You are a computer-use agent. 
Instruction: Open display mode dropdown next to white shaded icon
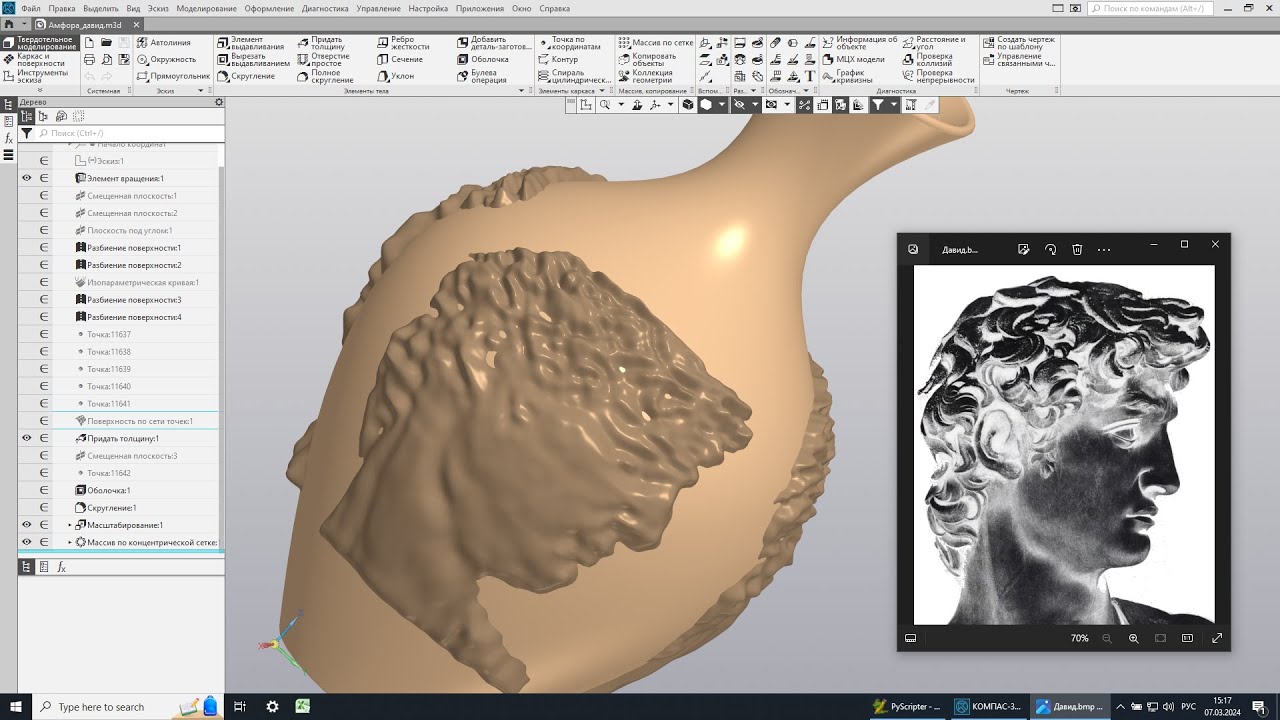(721, 104)
